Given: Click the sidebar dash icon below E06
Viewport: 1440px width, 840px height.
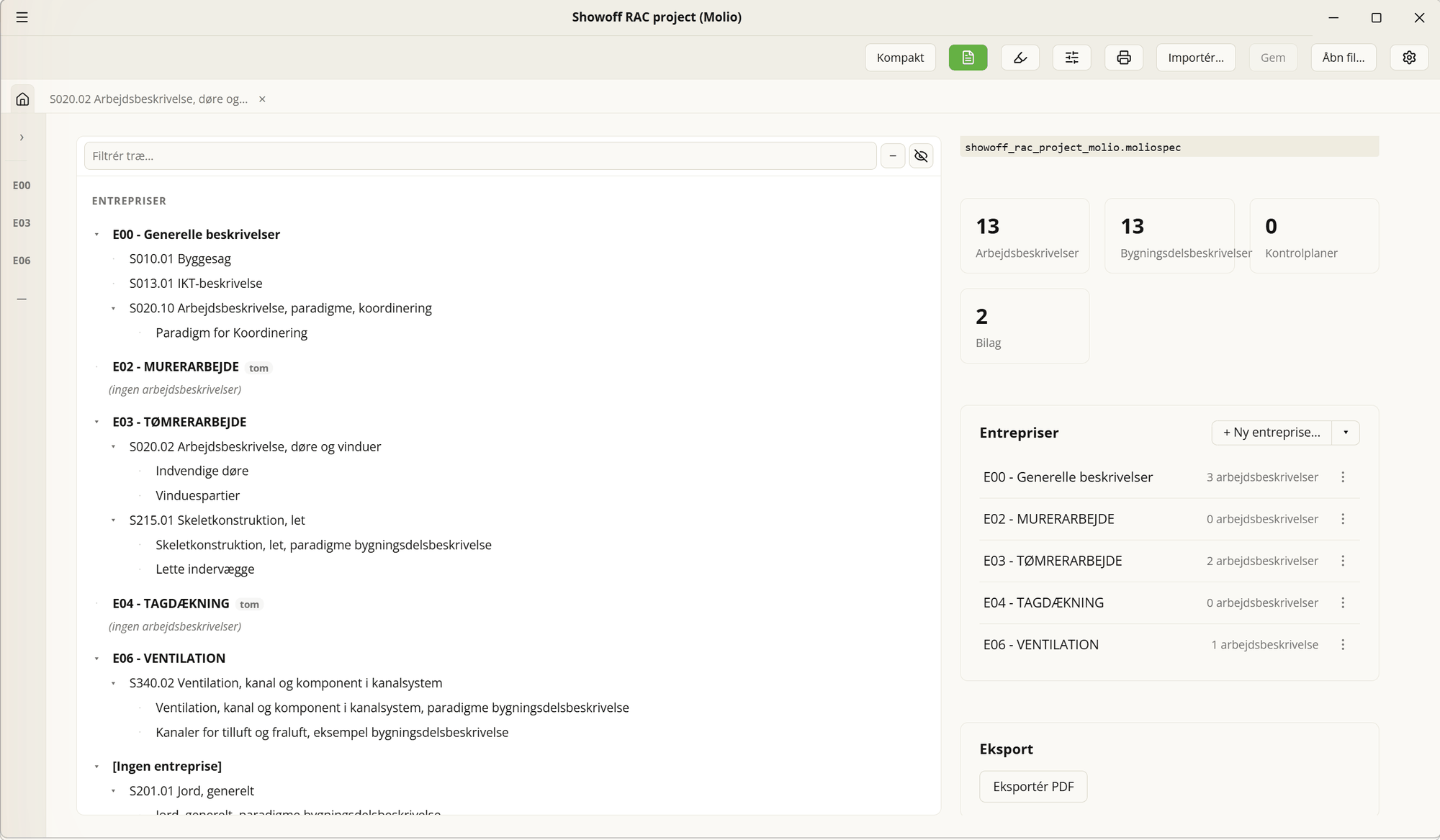Looking at the screenshot, I should pos(22,299).
